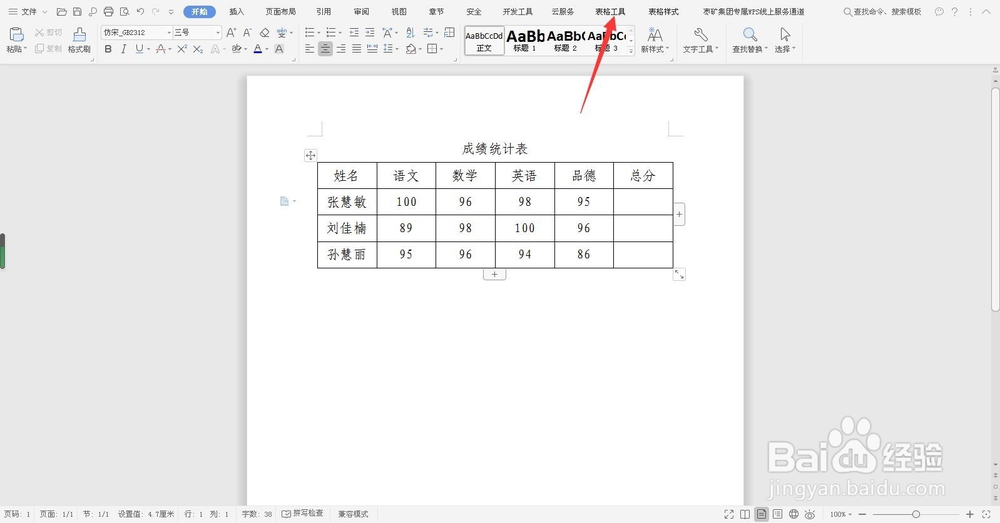
Task: Apply character shading with the grey A icon
Action: pos(279,49)
